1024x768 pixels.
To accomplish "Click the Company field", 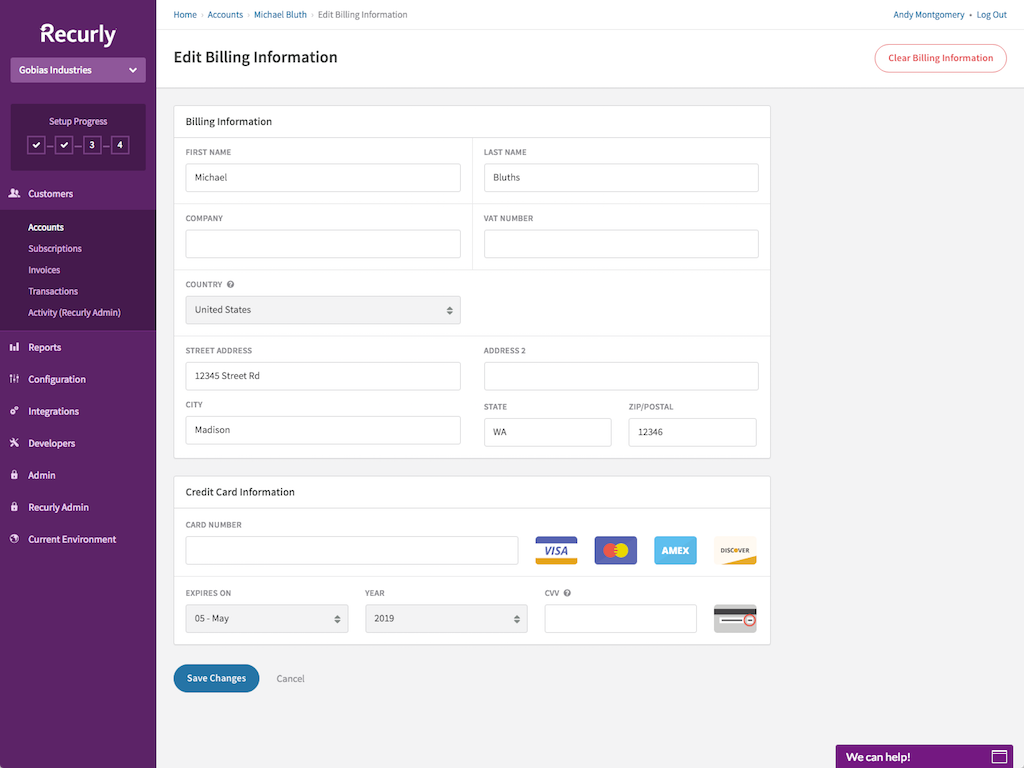I will tap(323, 244).
